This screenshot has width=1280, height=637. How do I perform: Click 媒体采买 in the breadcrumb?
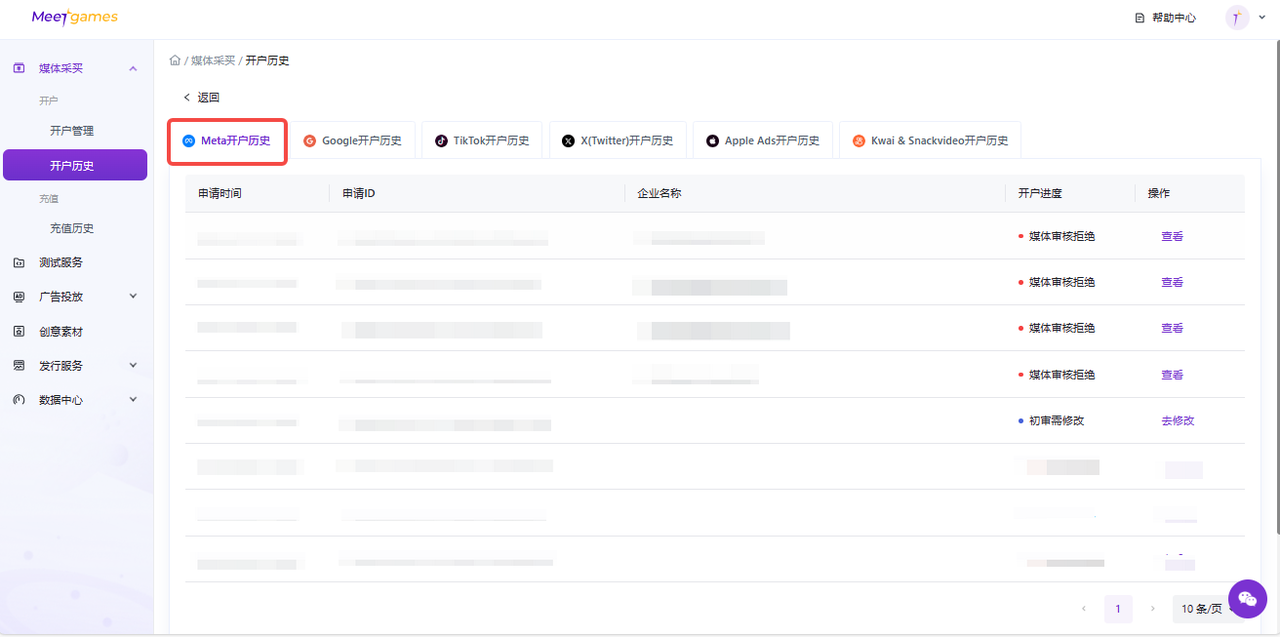213,61
